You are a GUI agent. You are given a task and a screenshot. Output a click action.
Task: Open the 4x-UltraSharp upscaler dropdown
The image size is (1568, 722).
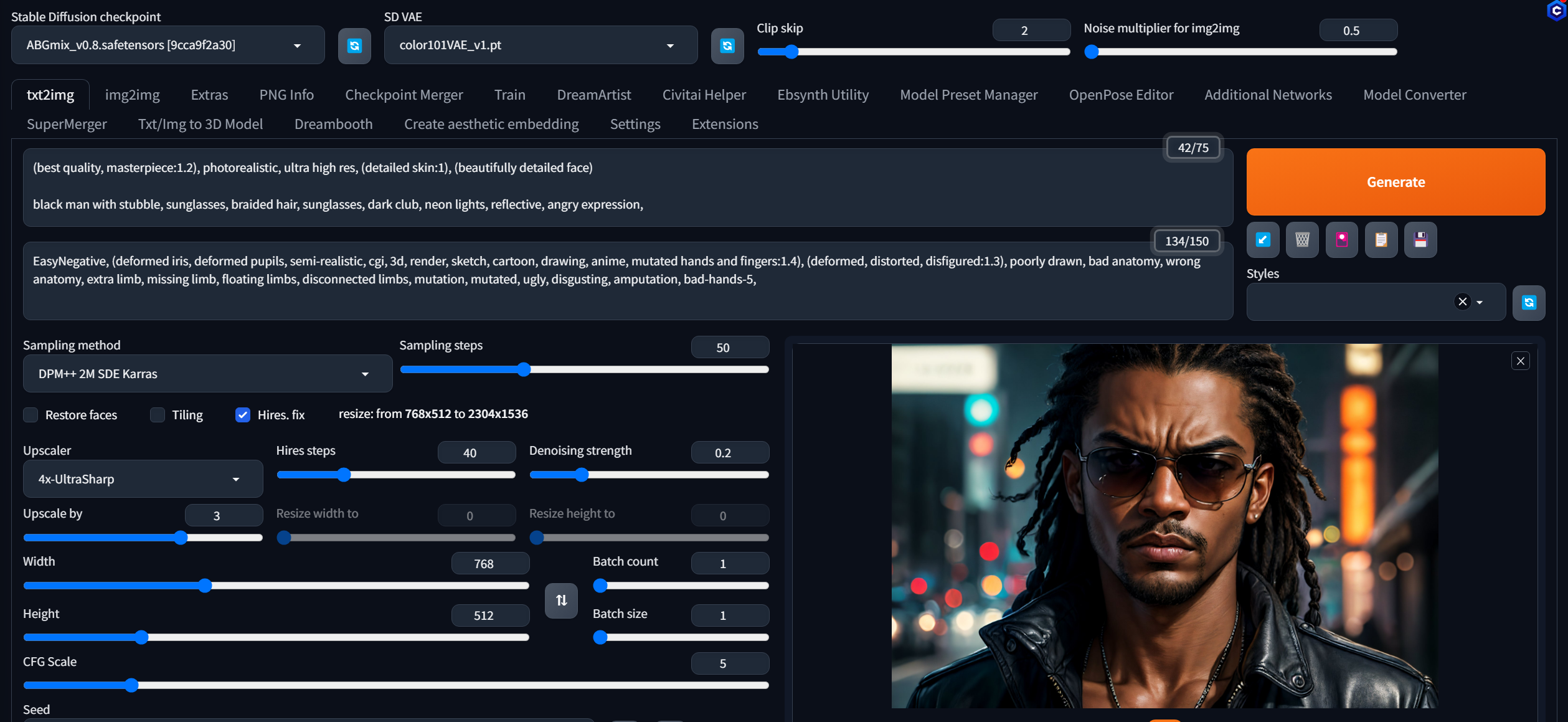click(x=143, y=479)
